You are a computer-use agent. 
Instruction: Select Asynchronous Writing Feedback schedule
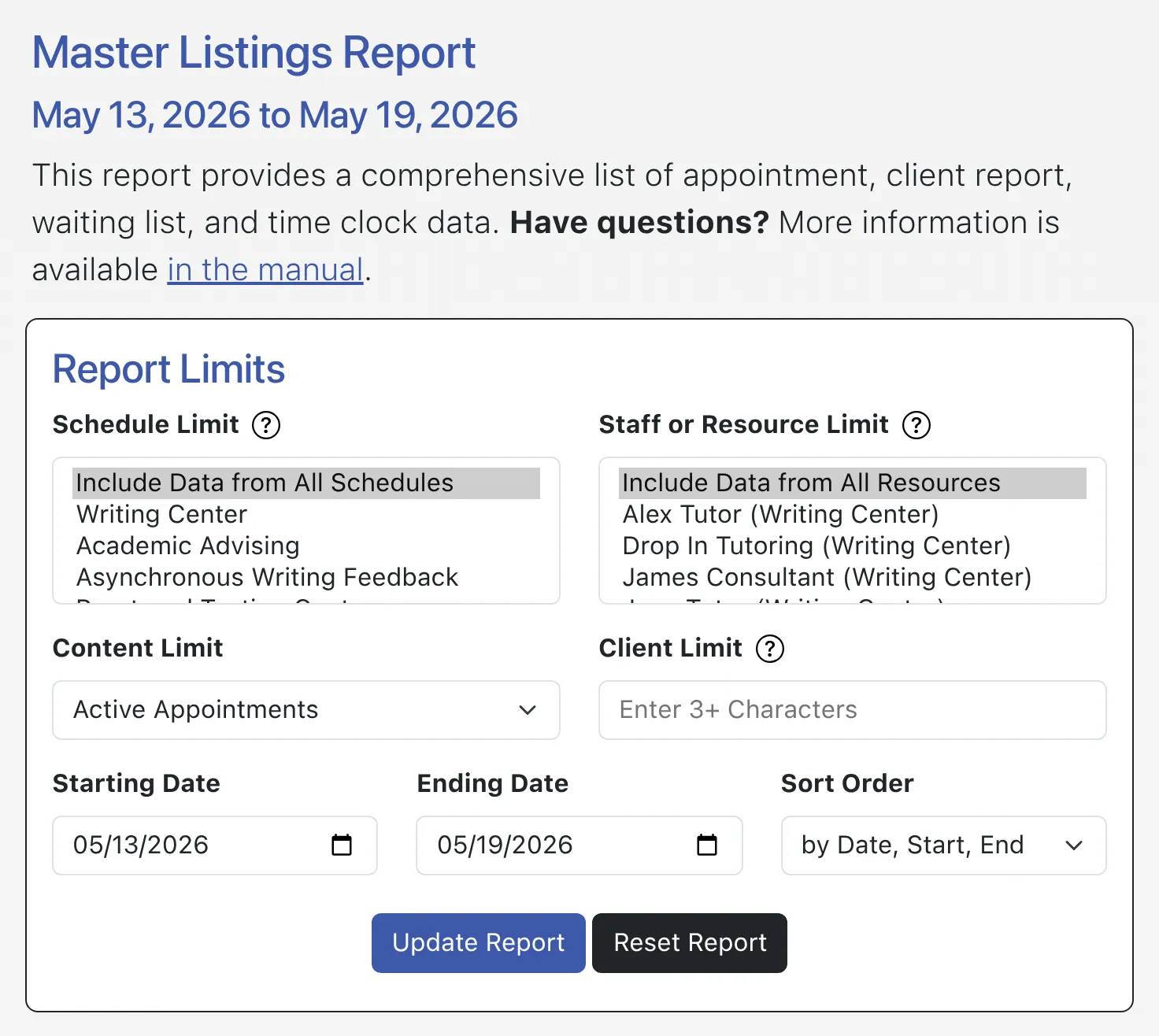pos(306,577)
